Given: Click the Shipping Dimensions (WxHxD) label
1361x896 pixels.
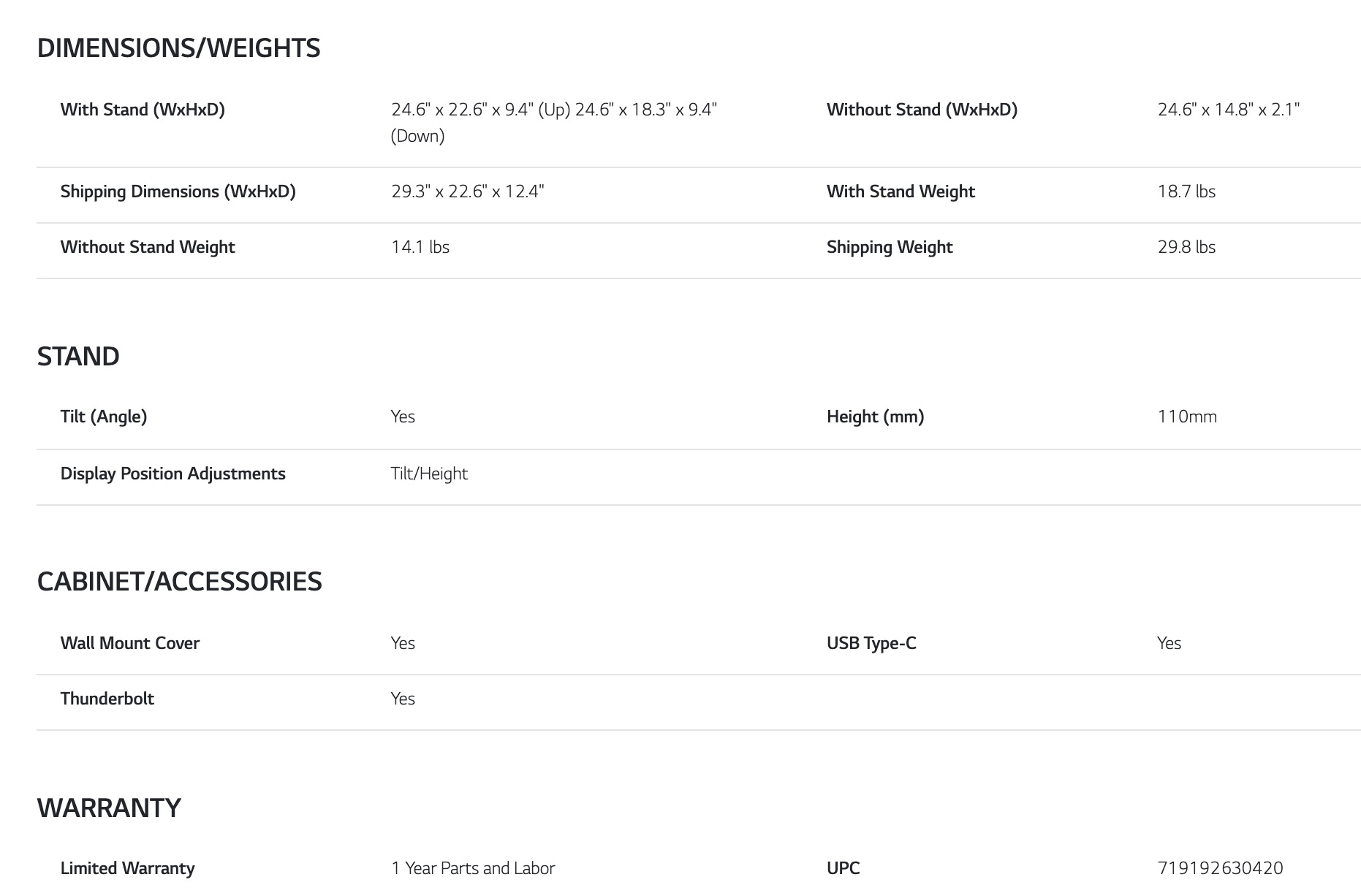Looking at the screenshot, I should [x=178, y=191].
